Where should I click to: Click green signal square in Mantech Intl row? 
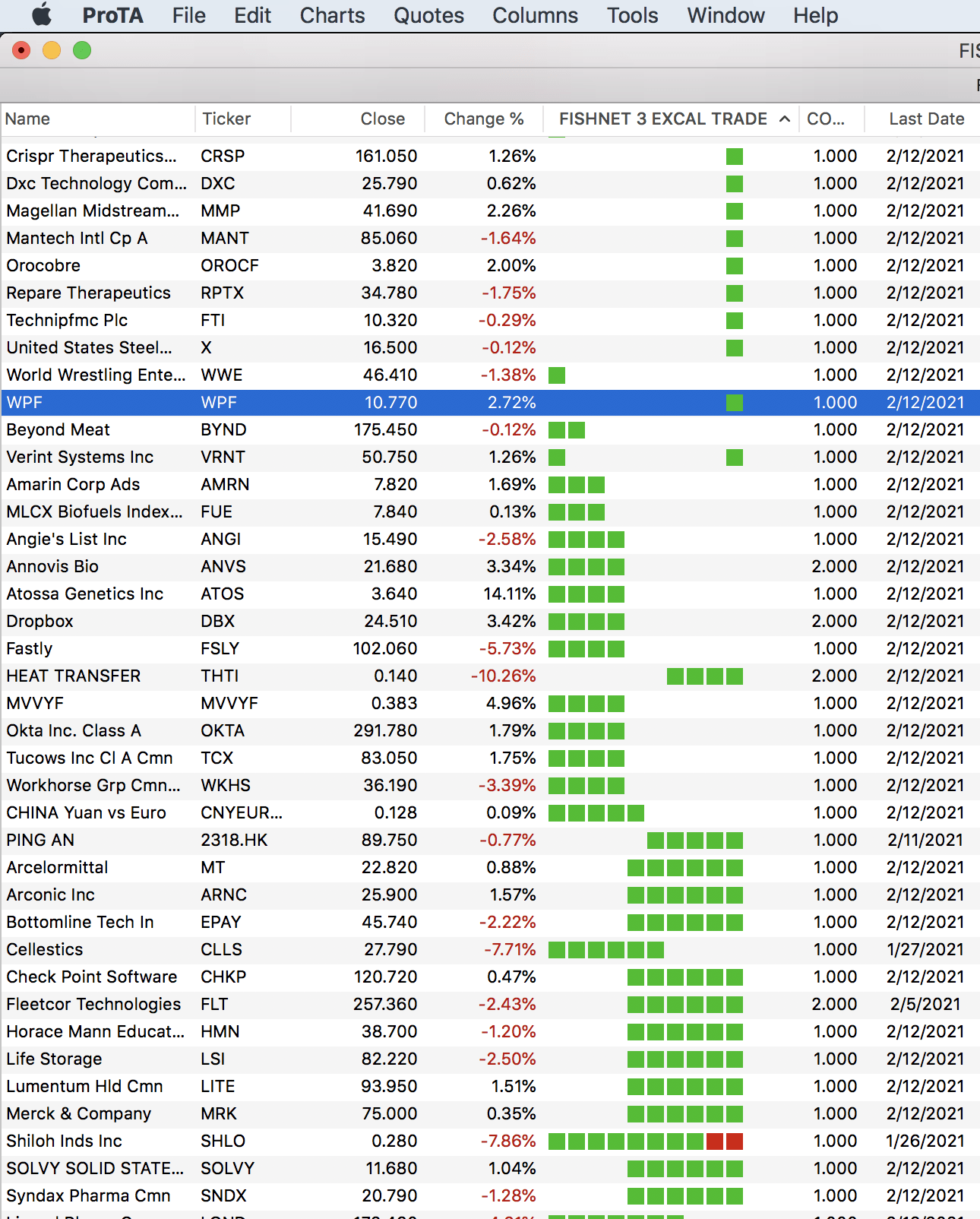tap(734, 239)
